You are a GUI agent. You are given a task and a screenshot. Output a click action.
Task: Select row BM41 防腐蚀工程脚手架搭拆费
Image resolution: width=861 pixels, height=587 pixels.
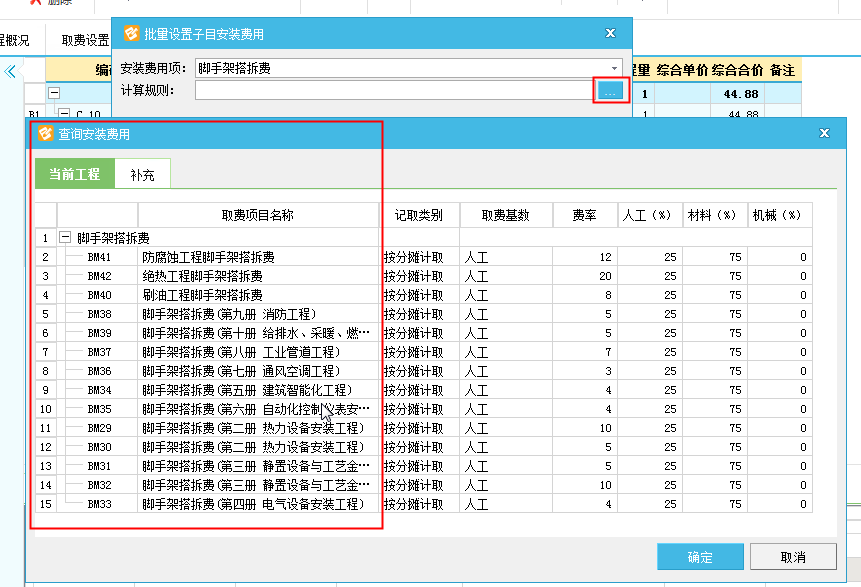pos(208,257)
